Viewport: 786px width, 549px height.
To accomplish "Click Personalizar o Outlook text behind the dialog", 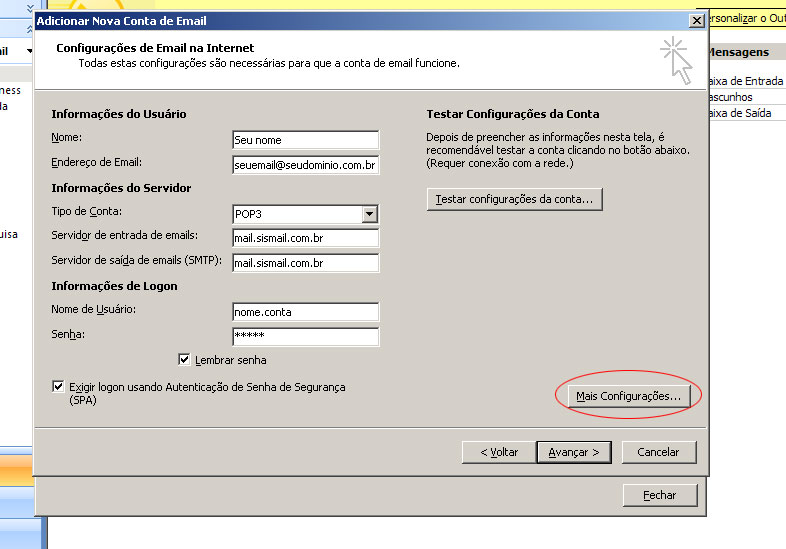I will click(x=746, y=19).
